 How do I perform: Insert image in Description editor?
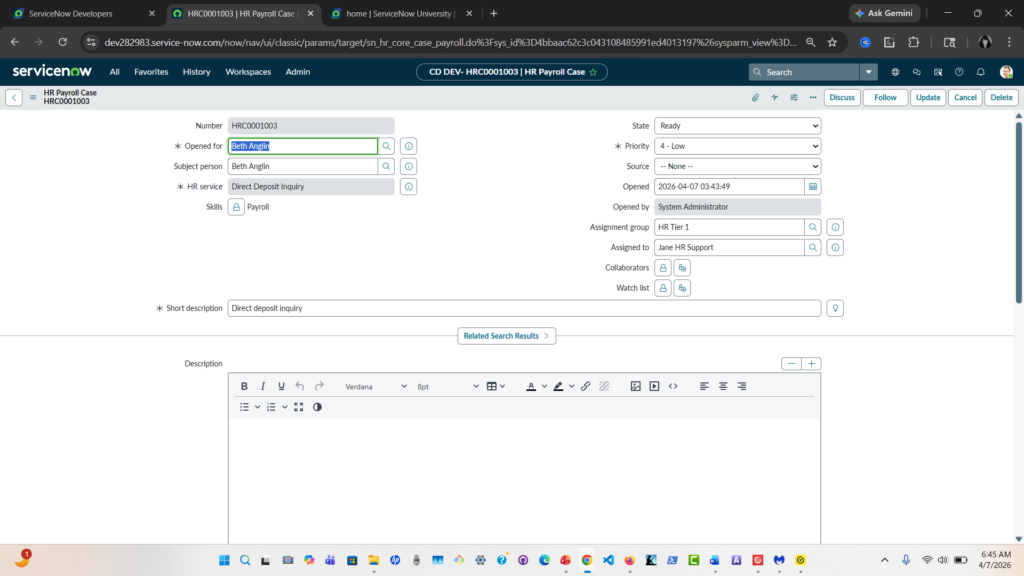(635, 386)
